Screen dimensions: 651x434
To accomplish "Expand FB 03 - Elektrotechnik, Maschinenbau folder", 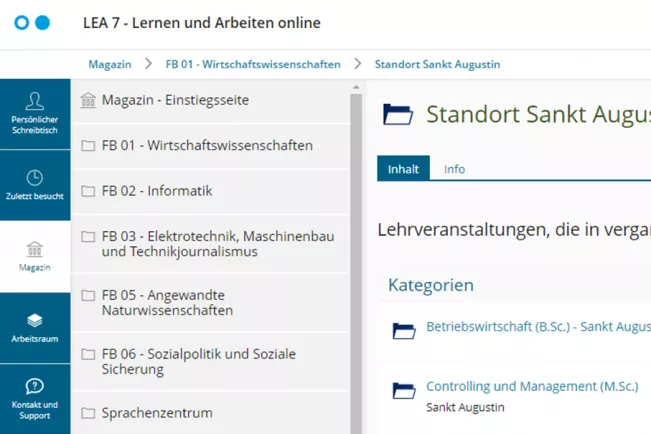I will pos(217,244).
